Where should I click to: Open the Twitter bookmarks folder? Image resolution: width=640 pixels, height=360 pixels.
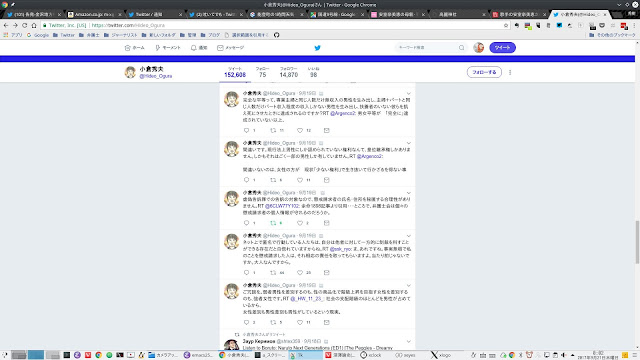[x=64, y=35]
